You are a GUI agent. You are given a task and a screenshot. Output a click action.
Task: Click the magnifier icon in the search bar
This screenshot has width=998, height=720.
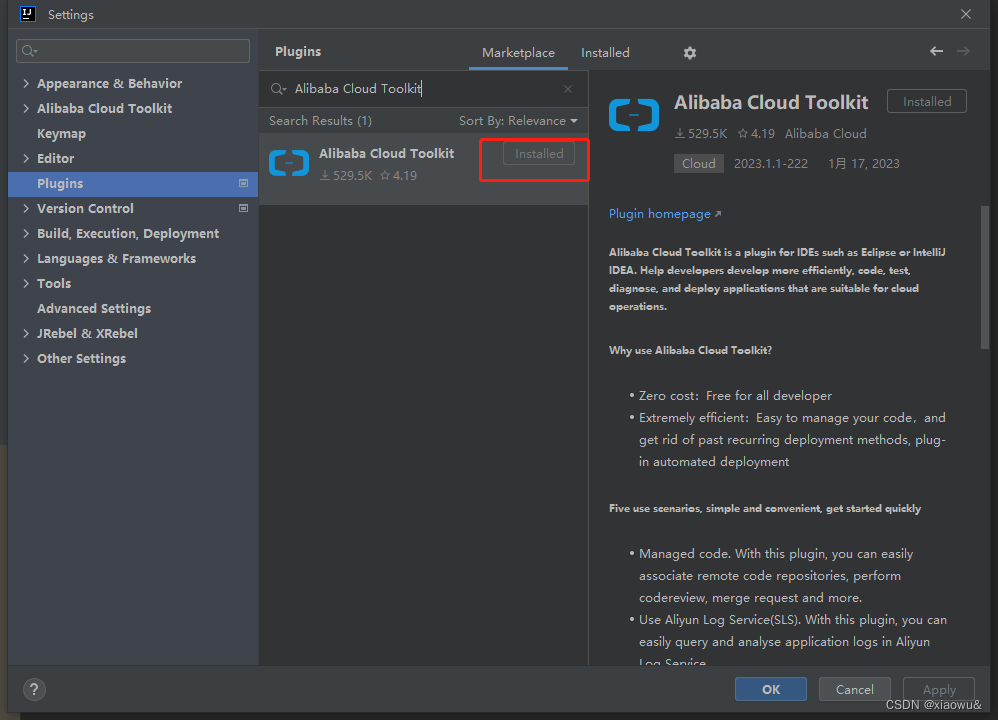278,89
